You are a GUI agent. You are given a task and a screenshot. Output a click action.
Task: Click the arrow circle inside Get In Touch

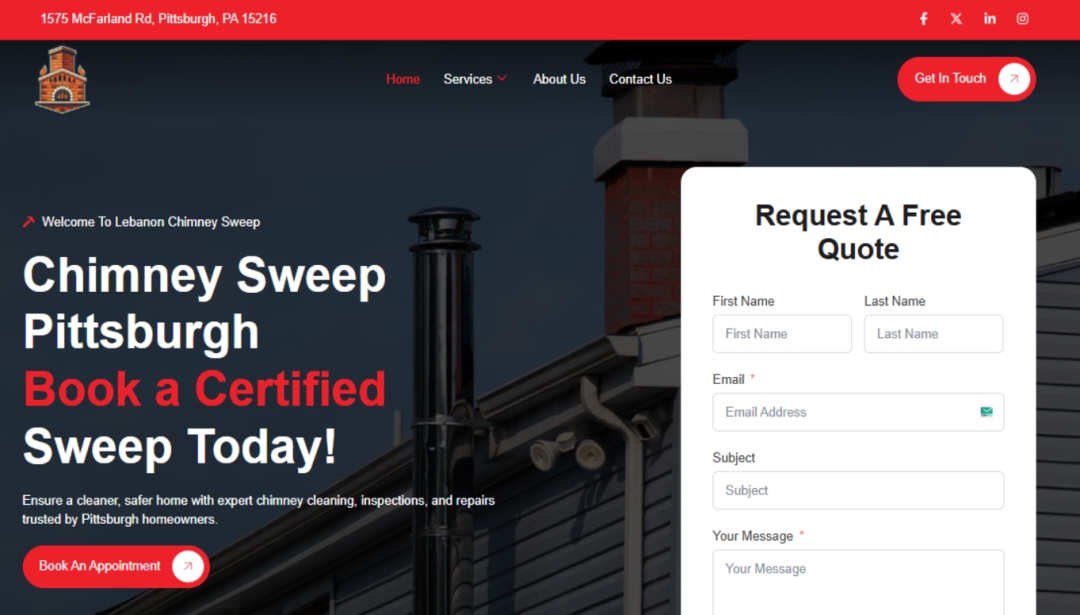[x=1014, y=79]
